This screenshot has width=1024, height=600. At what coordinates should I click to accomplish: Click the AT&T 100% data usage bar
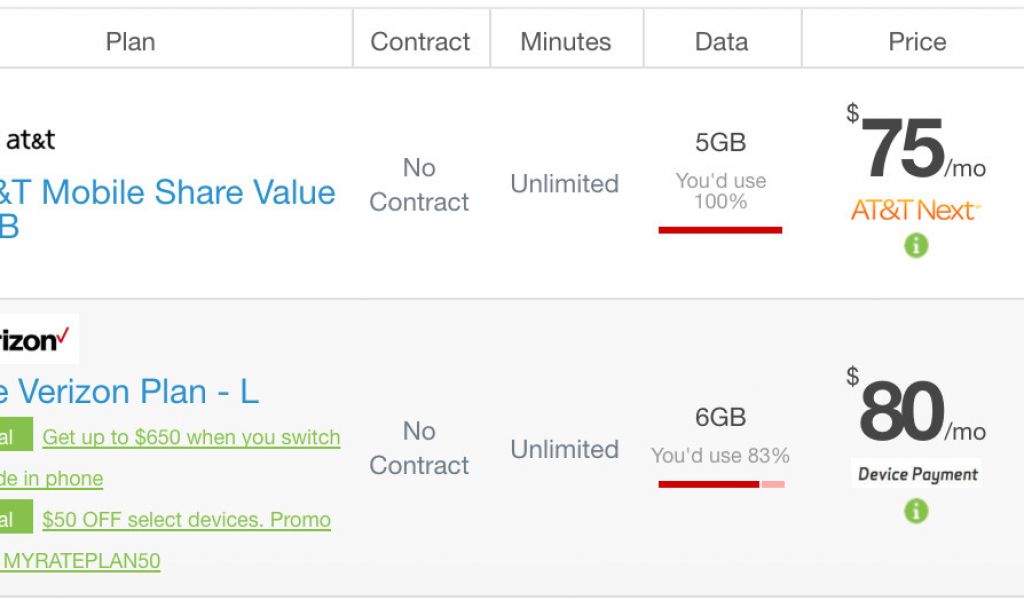[x=720, y=230]
